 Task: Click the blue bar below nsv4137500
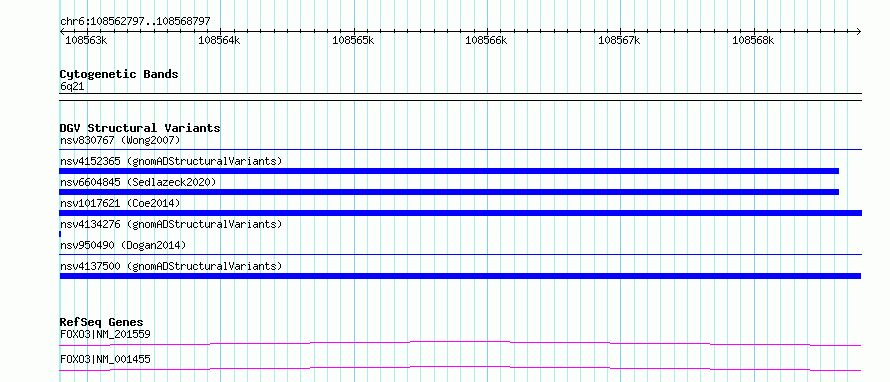click(x=460, y=276)
